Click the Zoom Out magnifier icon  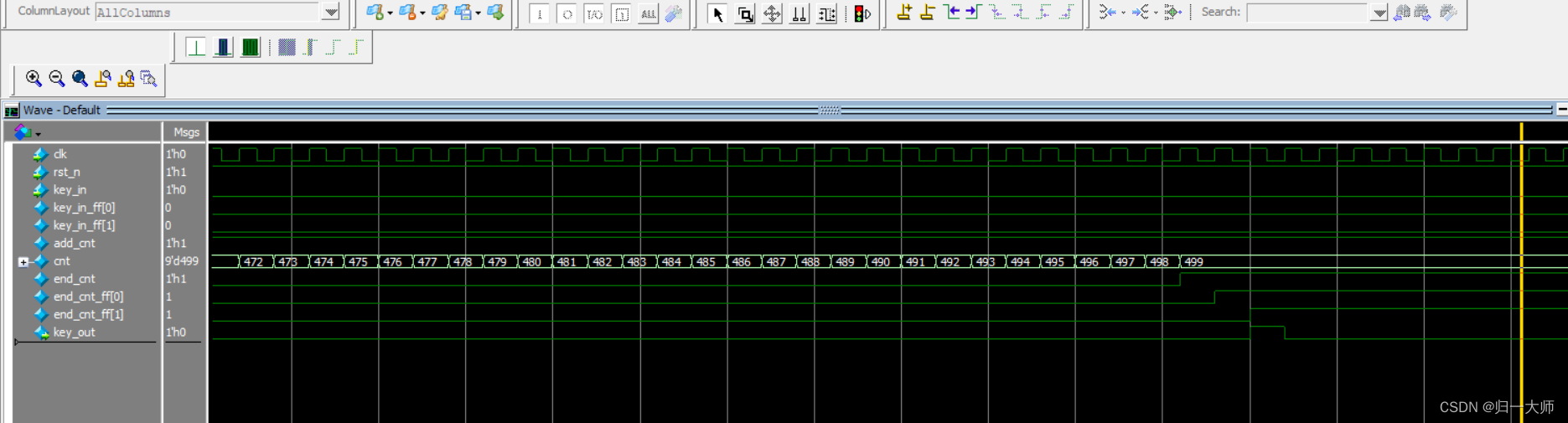(57, 78)
